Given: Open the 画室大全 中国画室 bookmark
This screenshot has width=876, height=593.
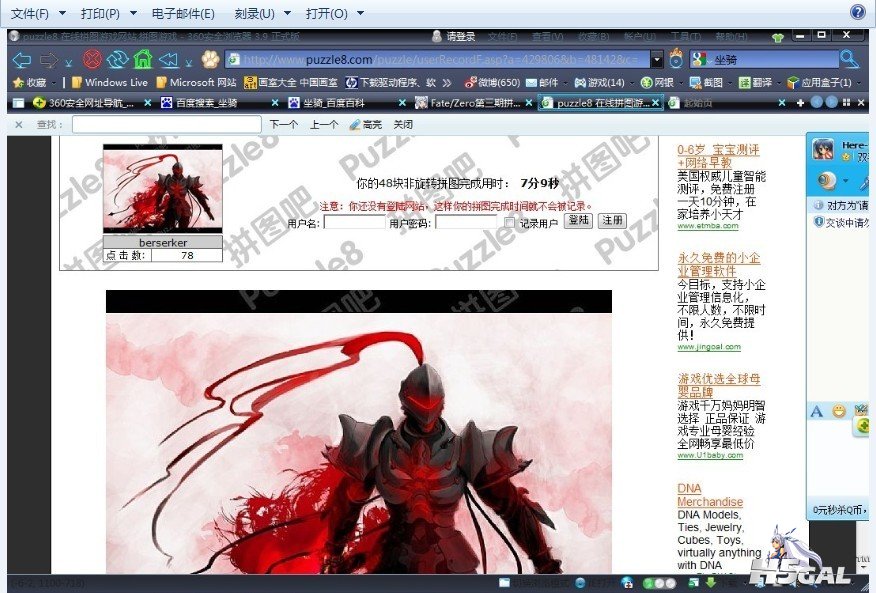Looking at the screenshot, I should tap(291, 83).
